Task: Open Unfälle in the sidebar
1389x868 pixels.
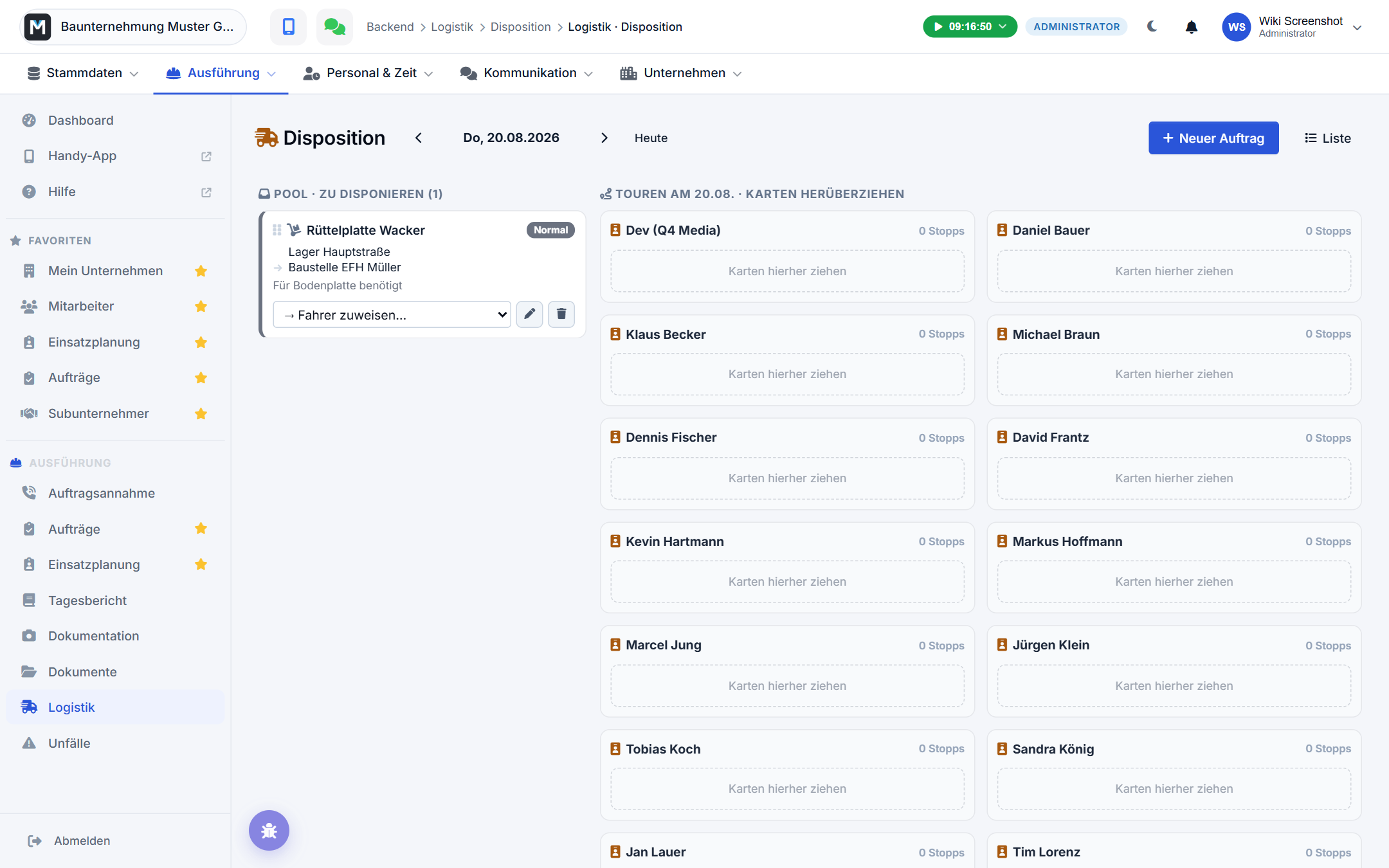Action: (115, 743)
